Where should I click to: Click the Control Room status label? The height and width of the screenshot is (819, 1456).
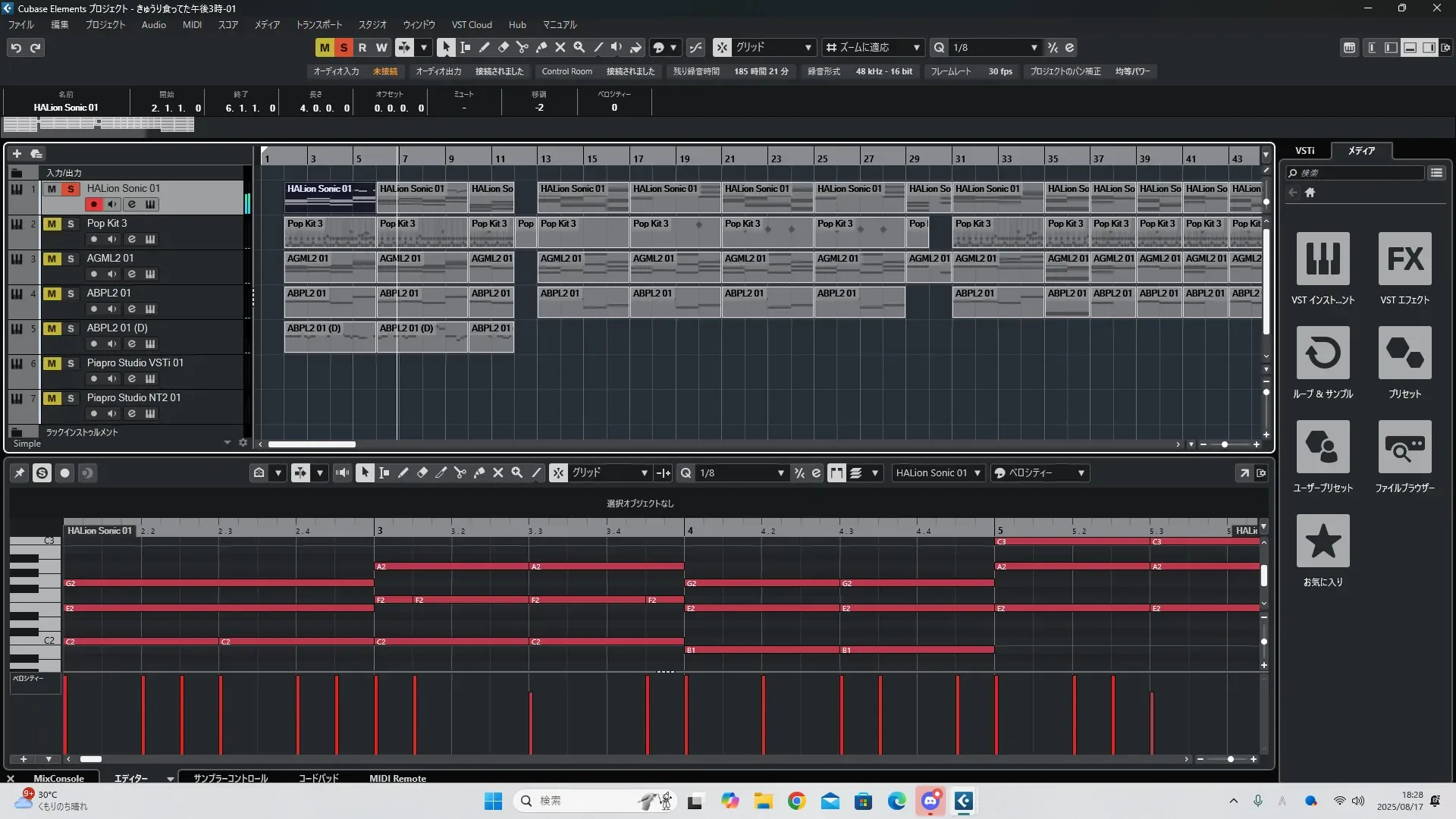(566, 71)
